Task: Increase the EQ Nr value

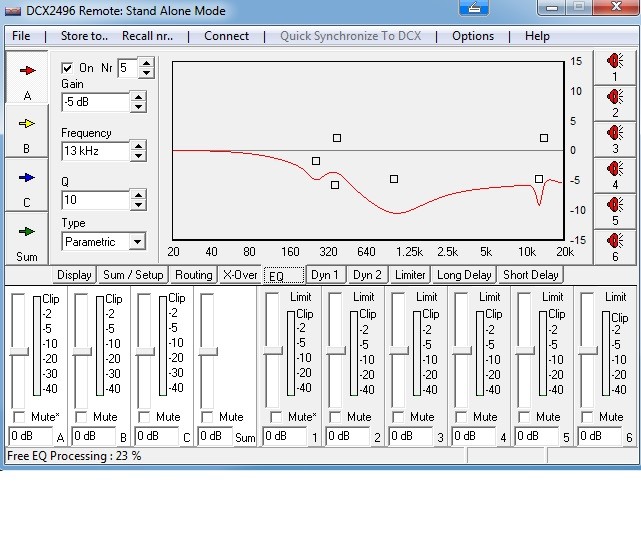Action: [146, 63]
